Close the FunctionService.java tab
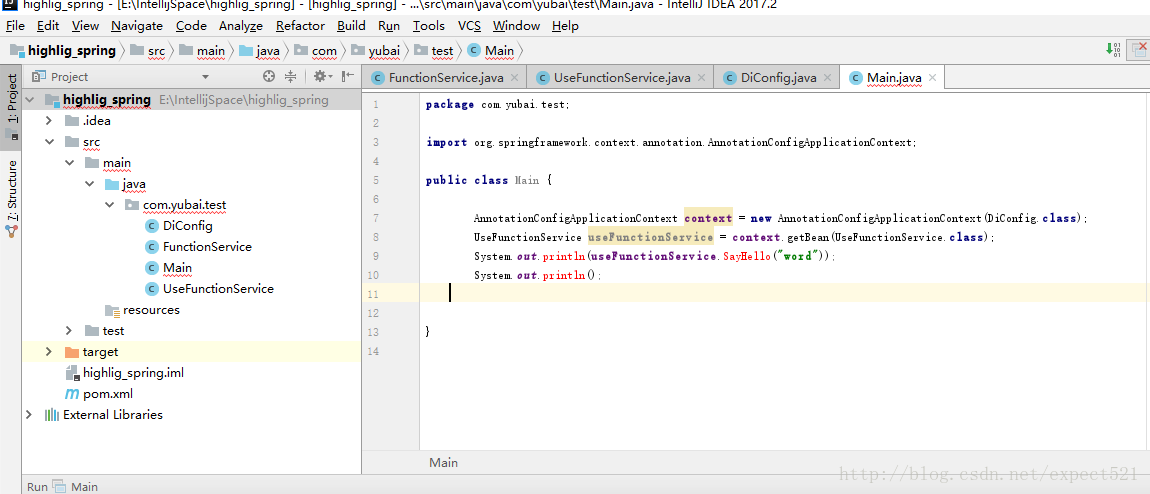Viewport: 1150px width, 494px height. click(515, 77)
